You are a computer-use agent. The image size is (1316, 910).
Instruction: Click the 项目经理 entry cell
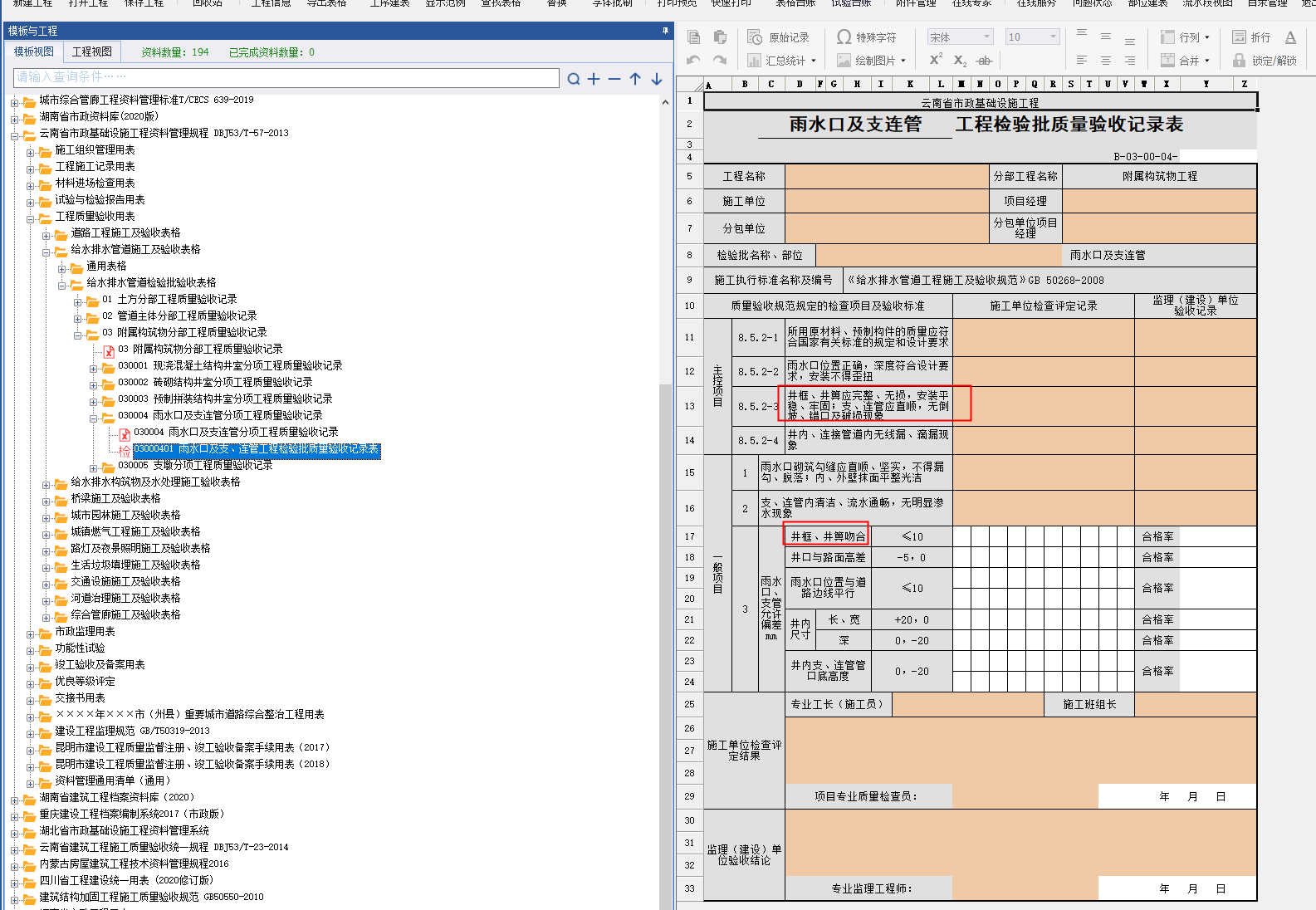coord(1159,201)
